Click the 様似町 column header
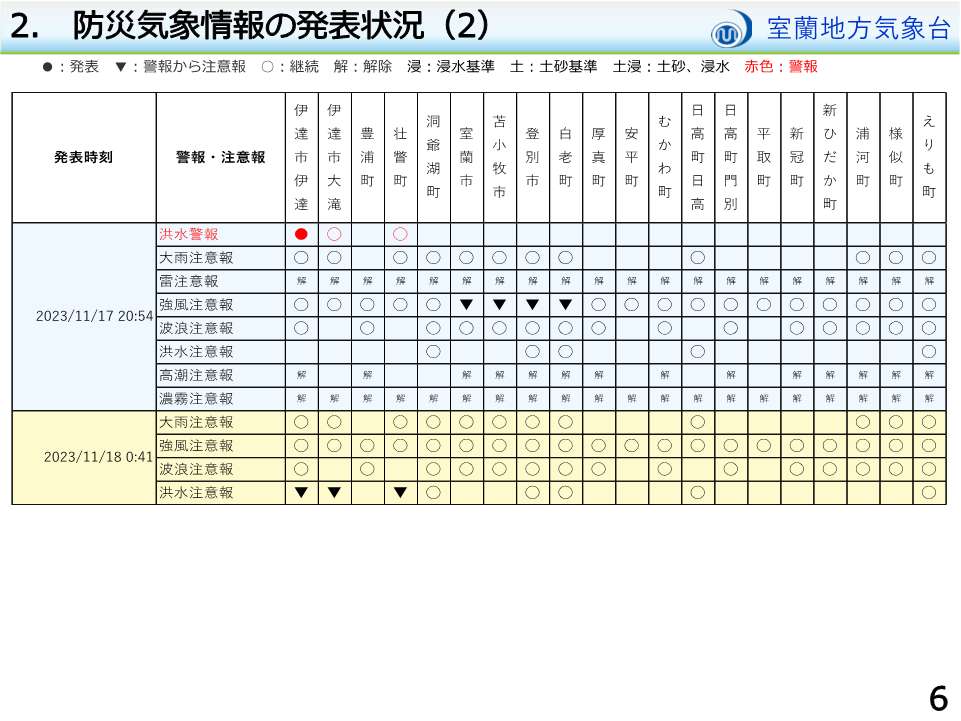Screen dimensions: 961x721 pos(896,157)
